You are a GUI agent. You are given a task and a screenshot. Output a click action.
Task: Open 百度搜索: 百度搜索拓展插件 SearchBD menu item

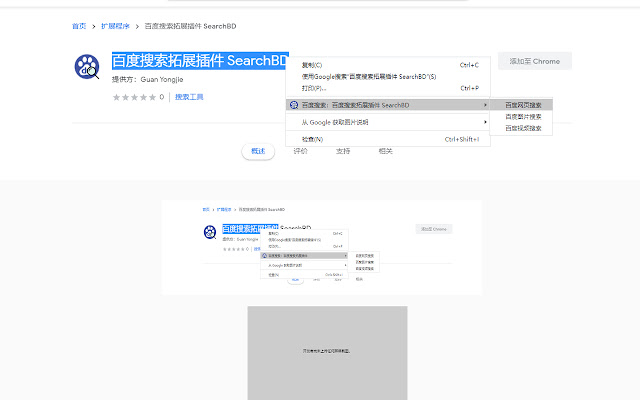[x=388, y=105]
